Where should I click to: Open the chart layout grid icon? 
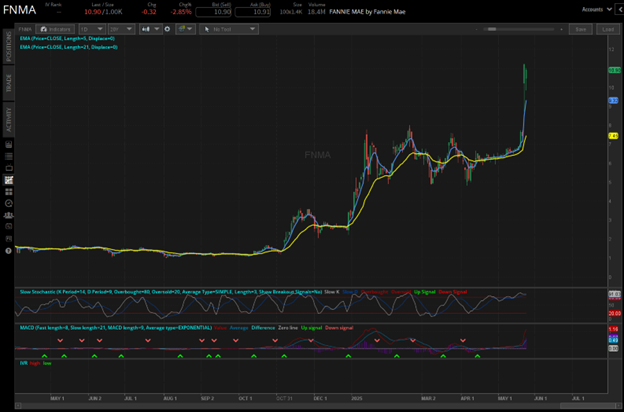pyautogui.click(x=185, y=29)
